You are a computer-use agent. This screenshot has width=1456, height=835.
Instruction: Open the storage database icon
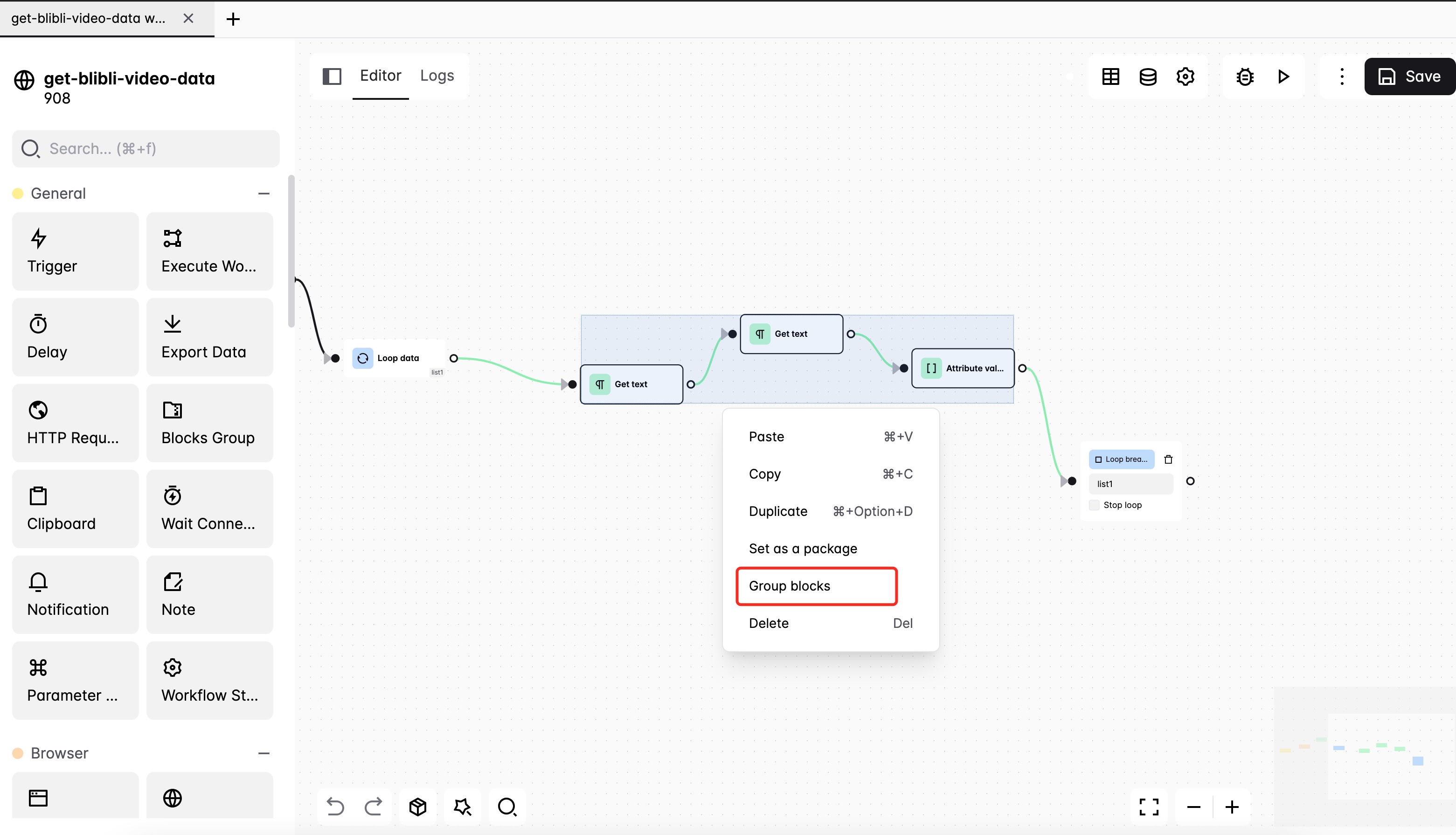coord(1148,77)
